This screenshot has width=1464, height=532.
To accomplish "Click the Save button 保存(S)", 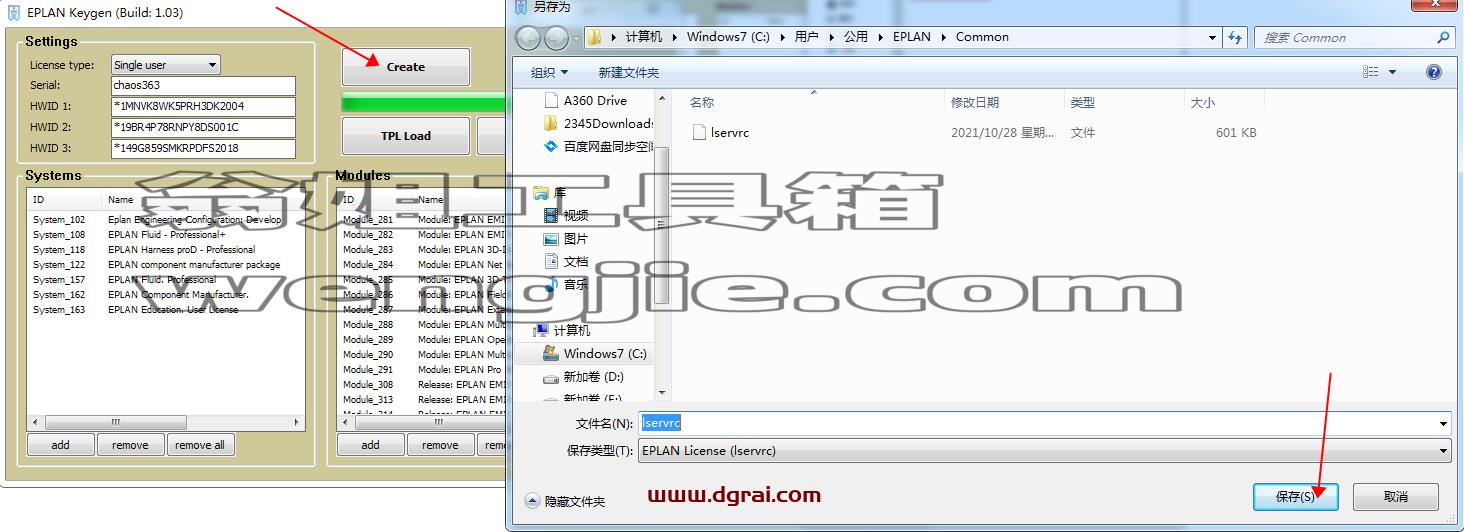I will [x=1295, y=496].
